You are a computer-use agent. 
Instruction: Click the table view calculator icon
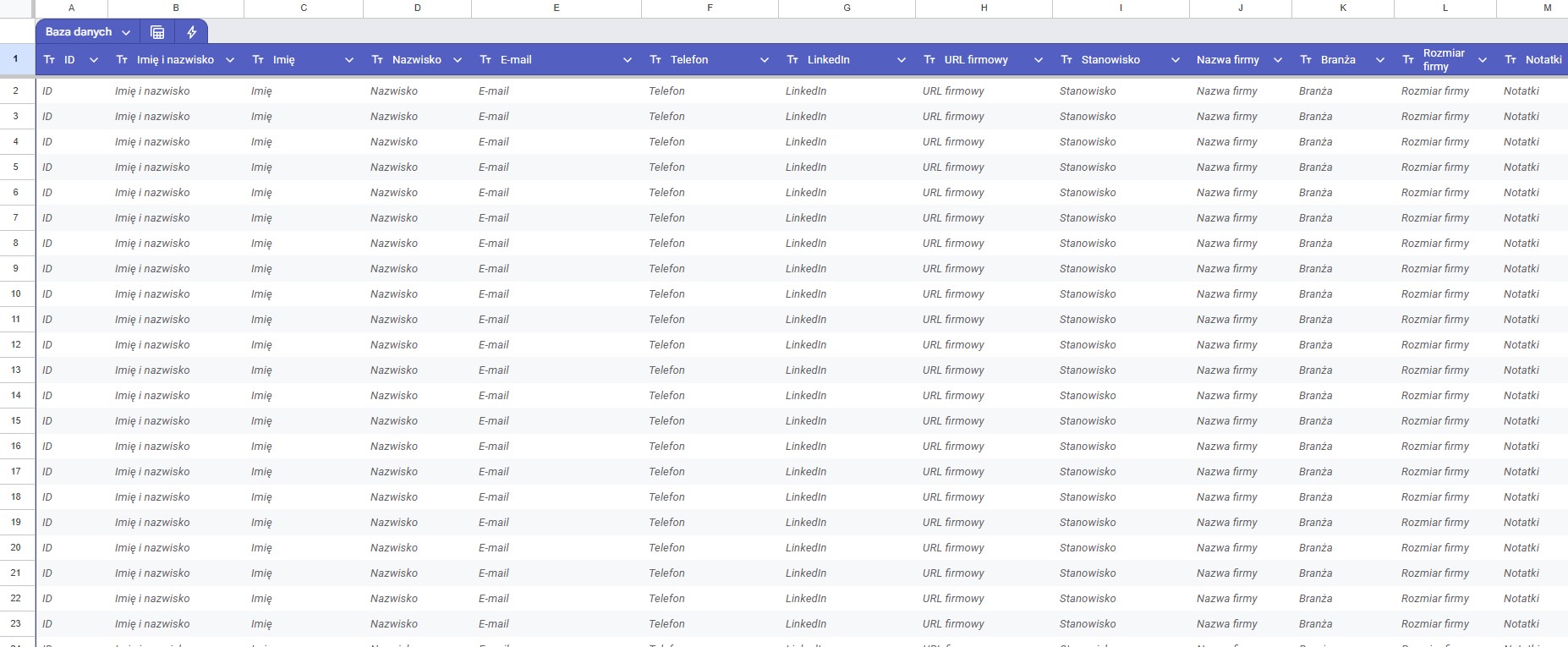[157, 32]
